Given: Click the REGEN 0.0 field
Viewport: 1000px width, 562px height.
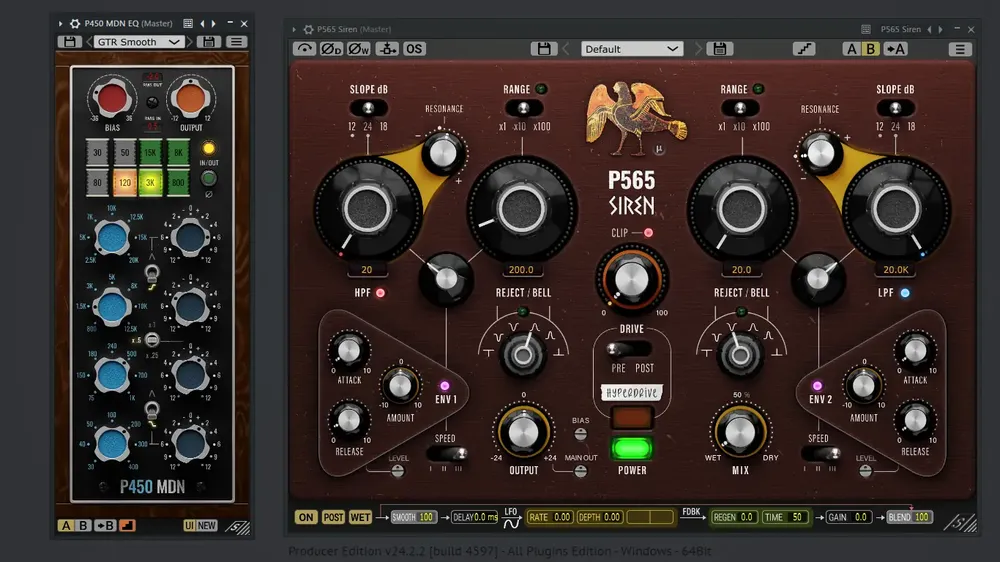Looking at the screenshot, I should (x=733, y=517).
